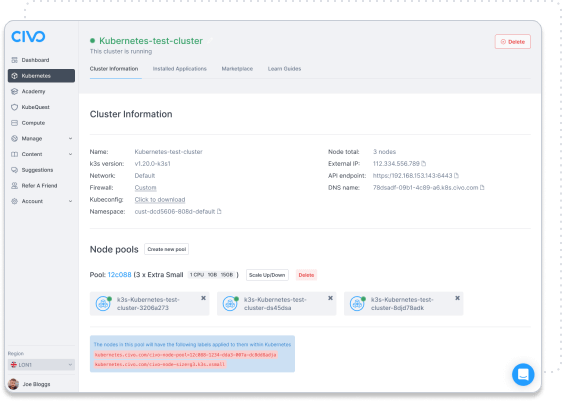Click the '3 nodes' node total value
Viewport: 562px width, 401px height.
[384, 152]
